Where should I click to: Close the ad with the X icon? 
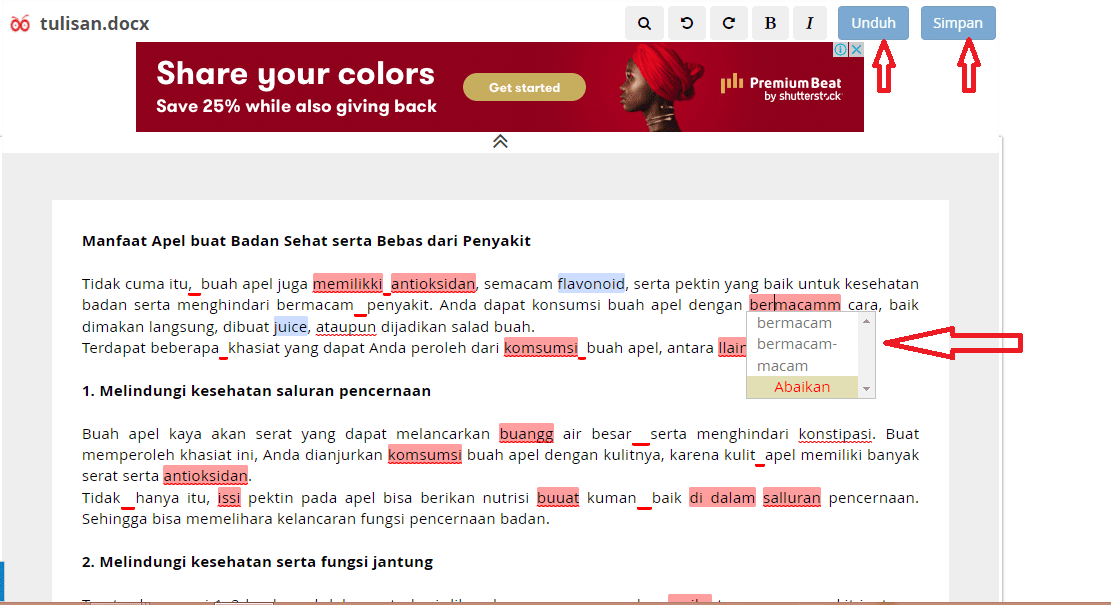[x=857, y=48]
